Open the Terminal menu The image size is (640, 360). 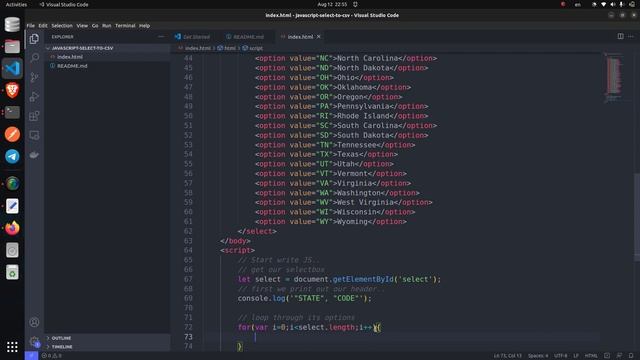(125, 26)
